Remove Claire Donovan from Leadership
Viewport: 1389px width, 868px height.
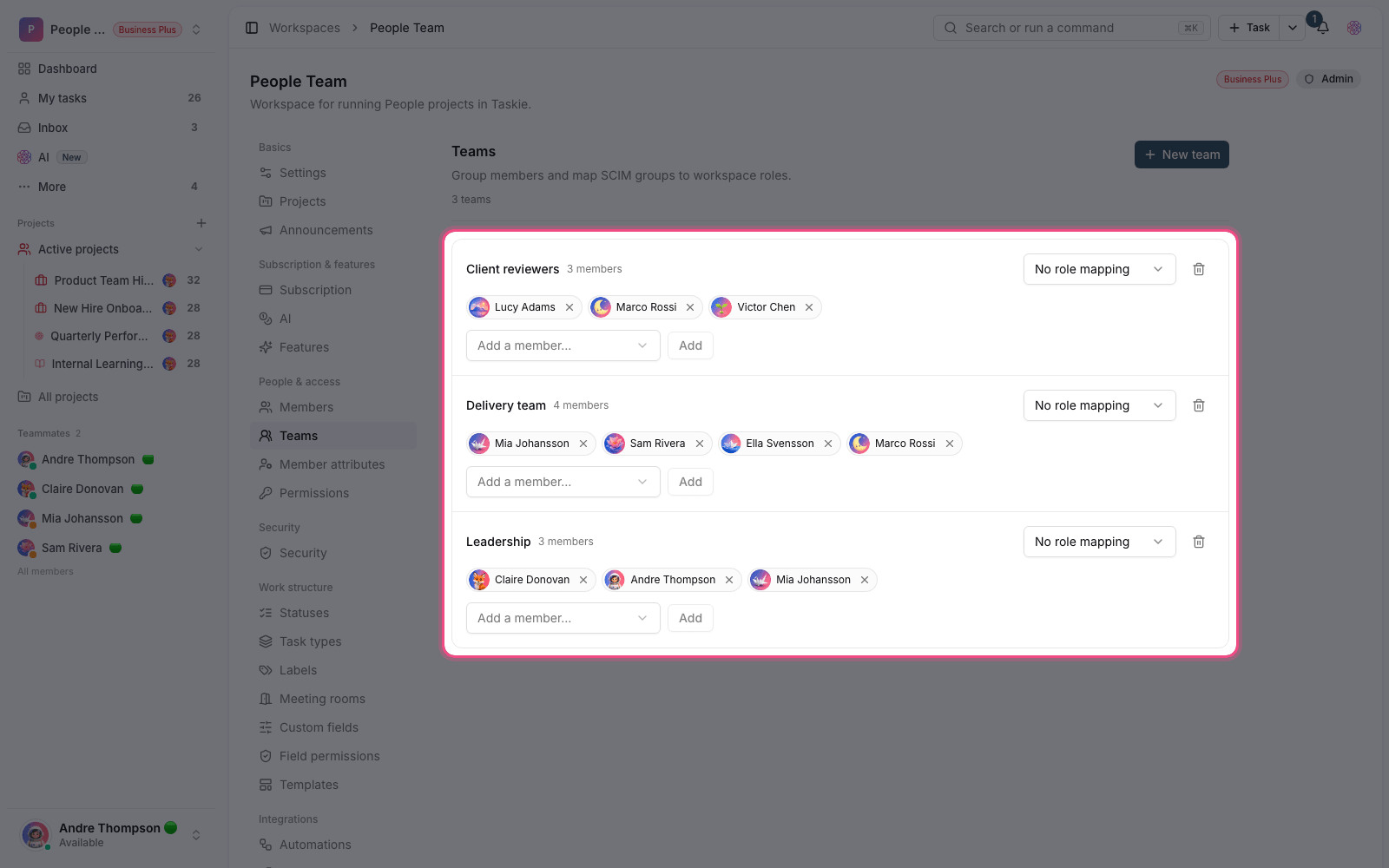(583, 580)
